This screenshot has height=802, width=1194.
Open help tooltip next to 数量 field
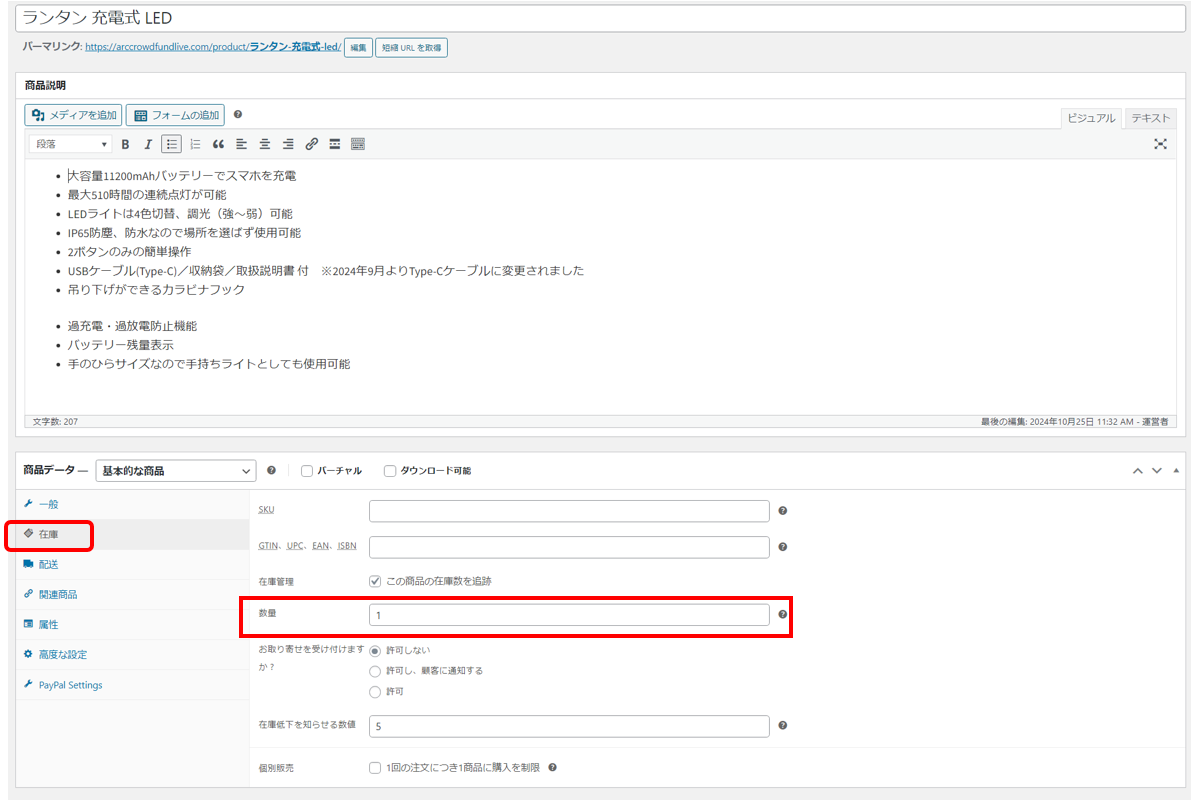(x=782, y=615)
